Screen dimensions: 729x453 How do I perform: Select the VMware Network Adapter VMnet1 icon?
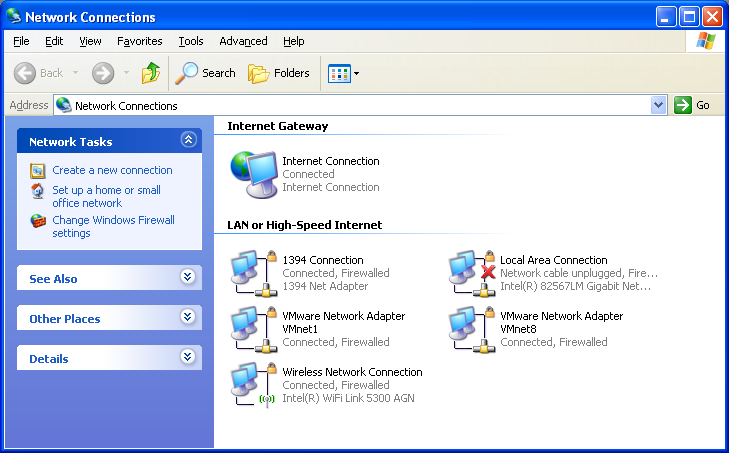[x=254, y=329]
